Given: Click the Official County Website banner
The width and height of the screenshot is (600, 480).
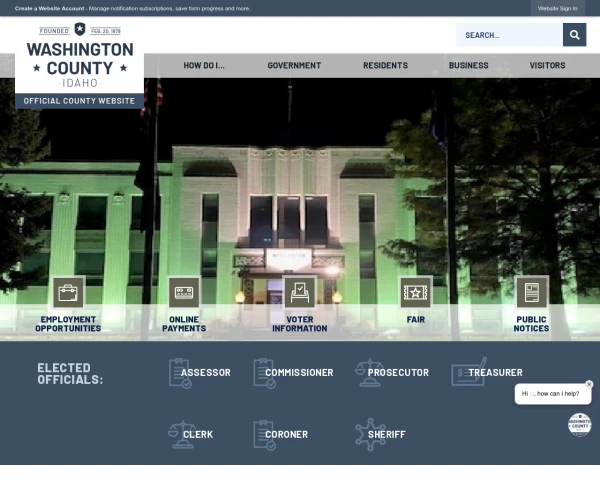Looking at the screenshot, I should coord(79,101).
